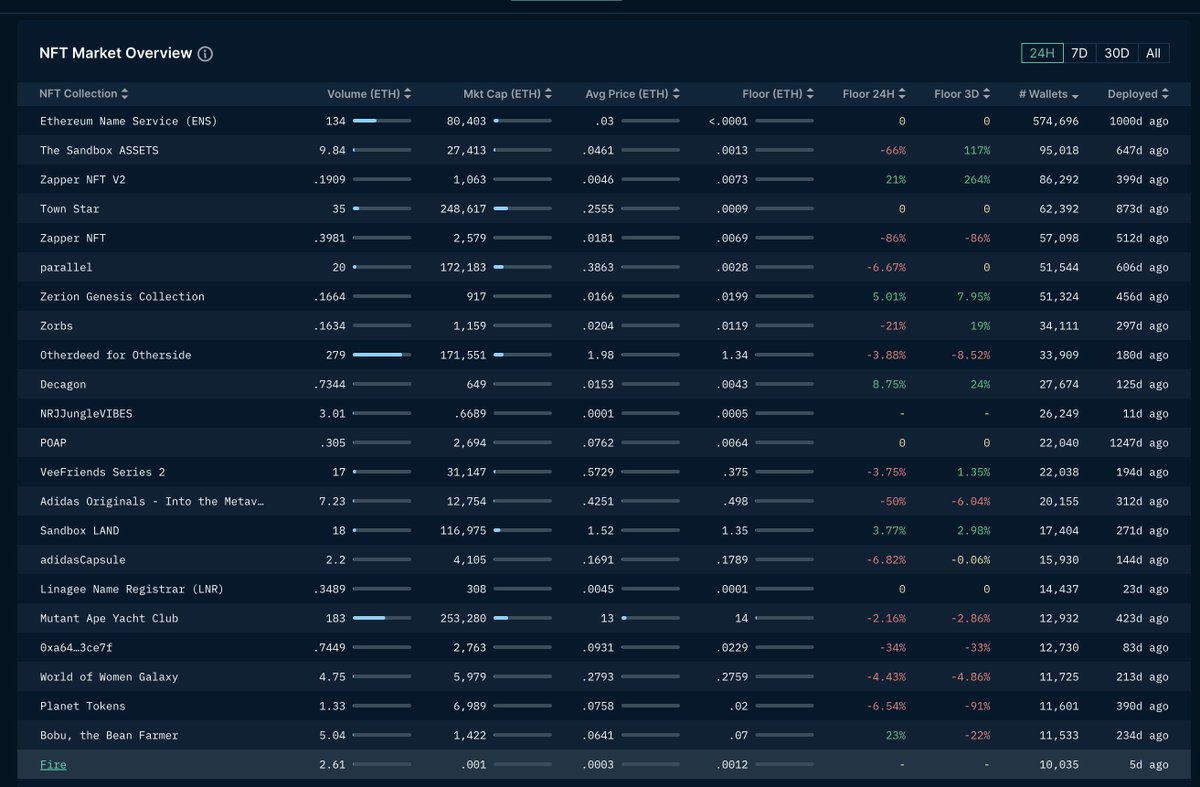Click adidasCapsule collection name
Viewport: 1200px width, 787px height.
pos(82,560)
